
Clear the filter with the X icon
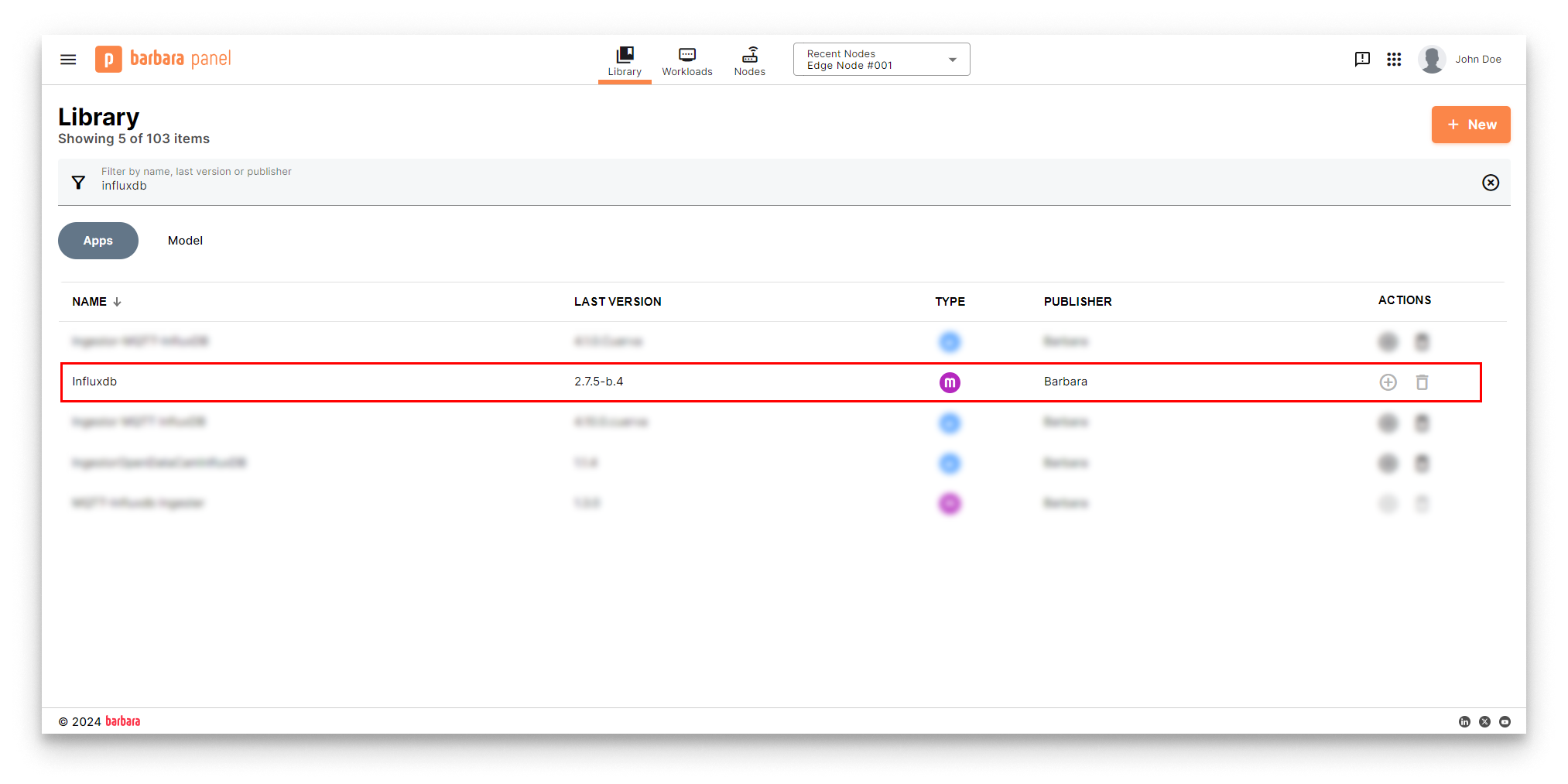1491,182
